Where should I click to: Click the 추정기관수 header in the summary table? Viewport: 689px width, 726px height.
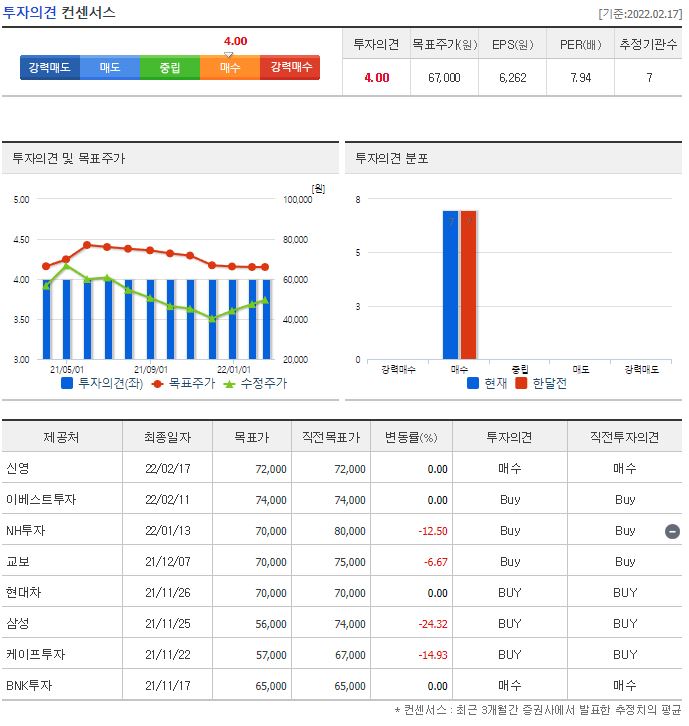[x=648, y=44]
